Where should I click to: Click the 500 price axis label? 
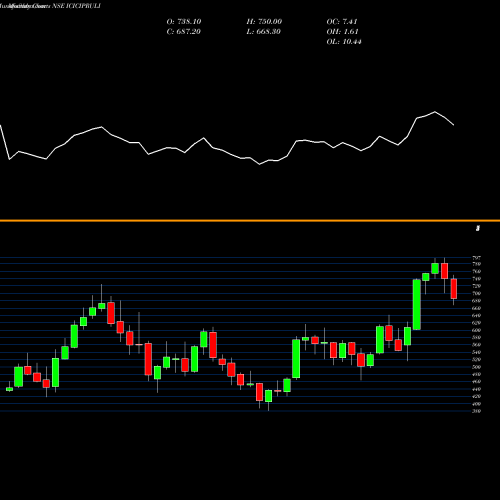(x=476, y=367)
